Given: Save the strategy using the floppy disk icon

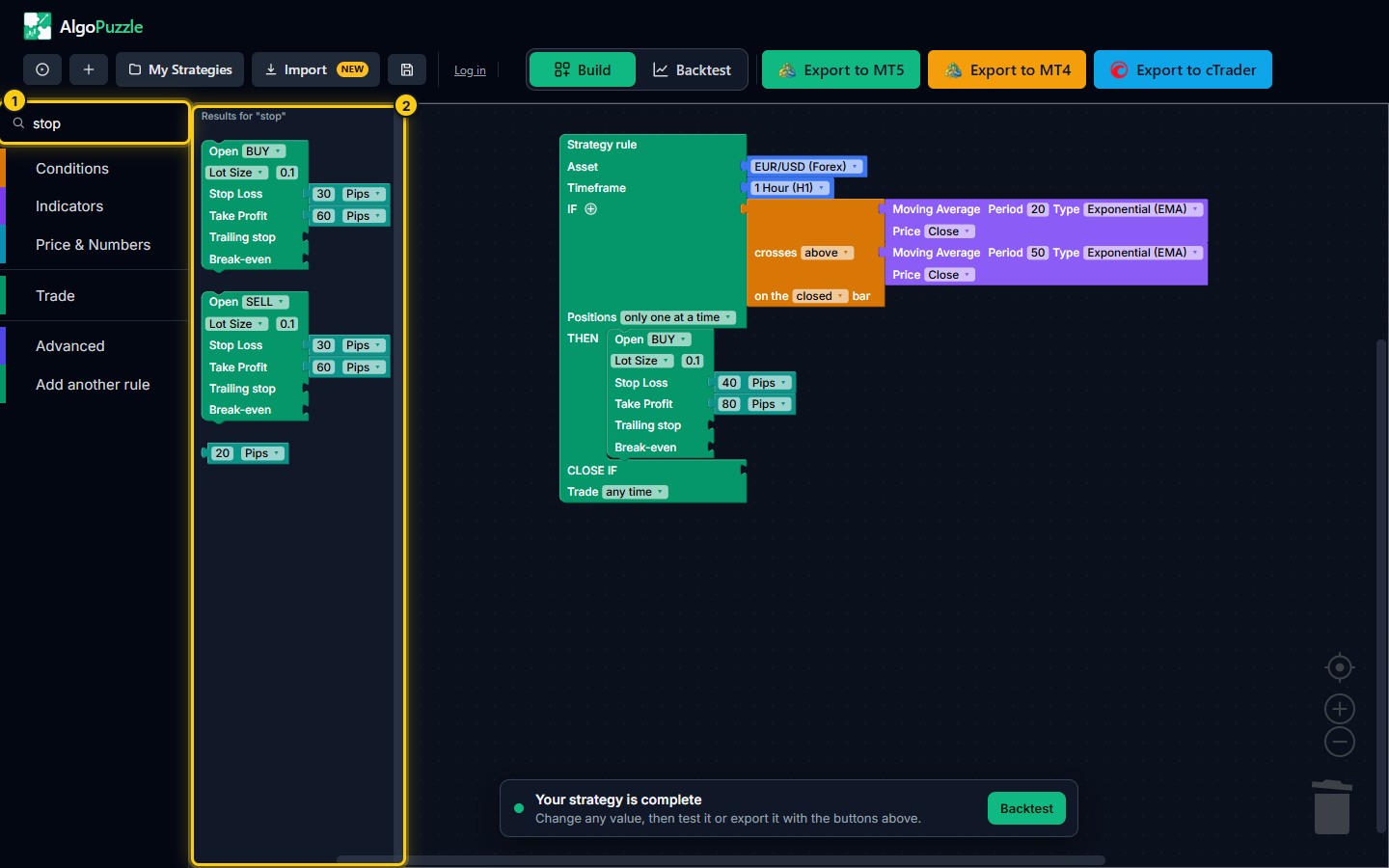Looking at the screenshot, I should pos(407,69).
